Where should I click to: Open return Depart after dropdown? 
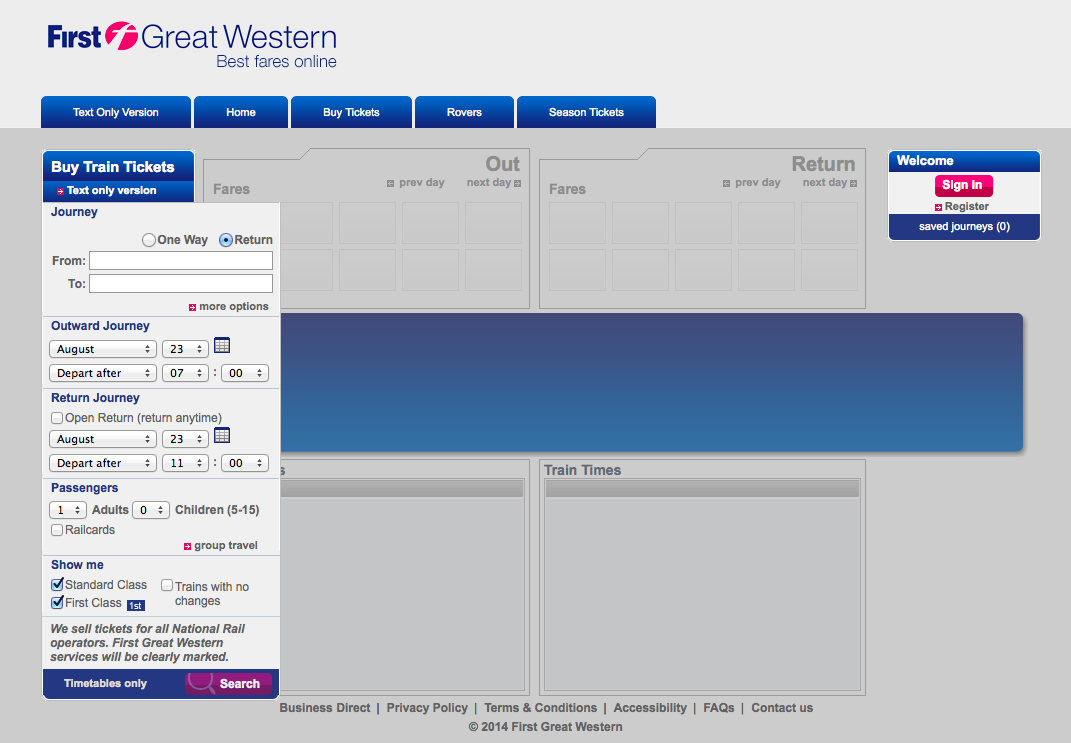tap(103, 463)
